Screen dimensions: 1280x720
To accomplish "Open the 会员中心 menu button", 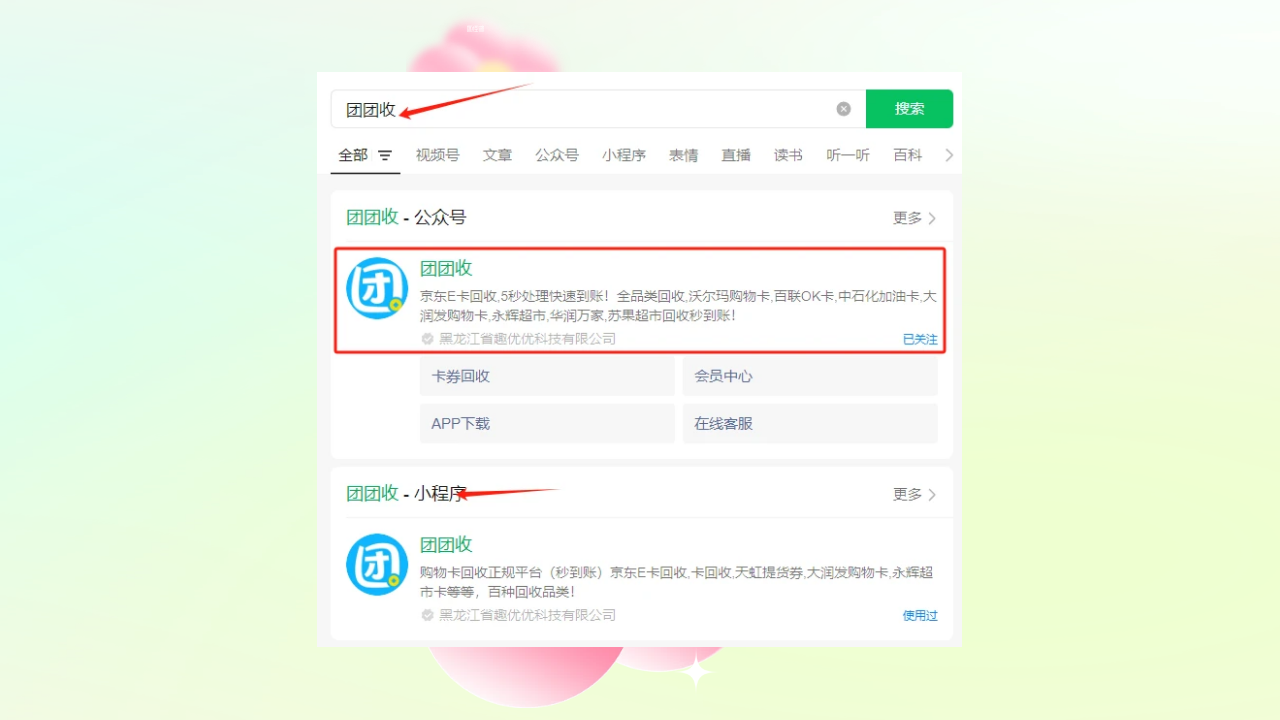I will click(810, 376).
